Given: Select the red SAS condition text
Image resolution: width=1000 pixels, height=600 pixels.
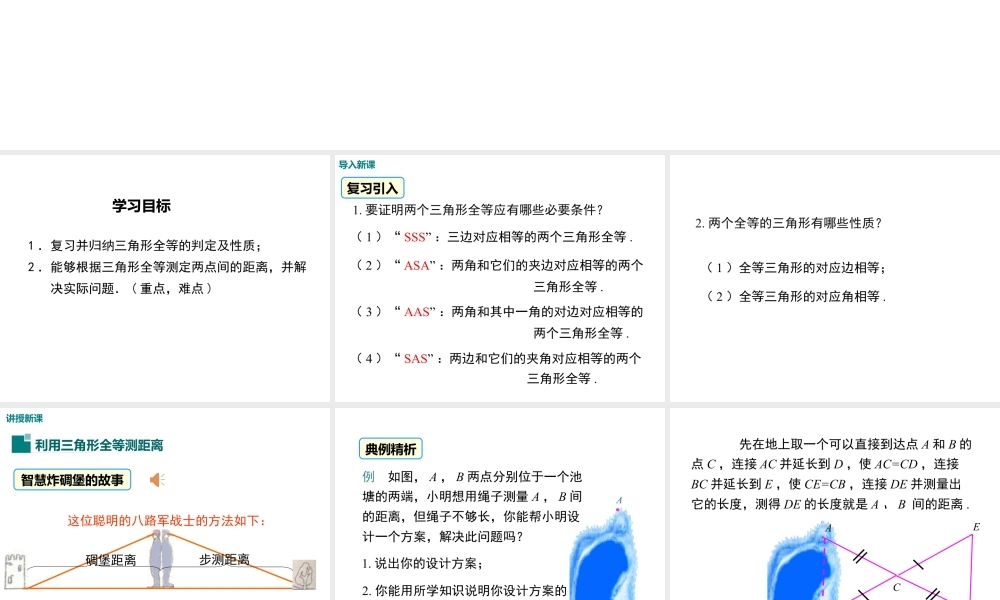Looking at the screenshot, I should click(415, 358).
